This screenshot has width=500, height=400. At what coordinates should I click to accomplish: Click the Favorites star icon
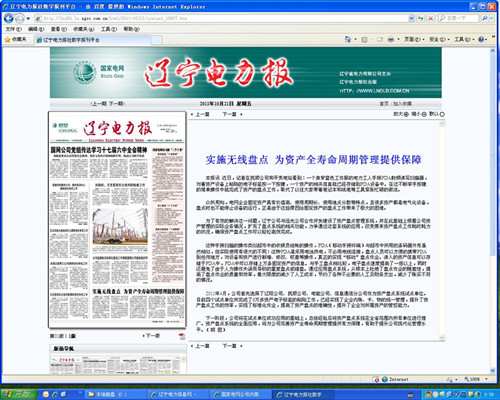[x=7, y=40]
